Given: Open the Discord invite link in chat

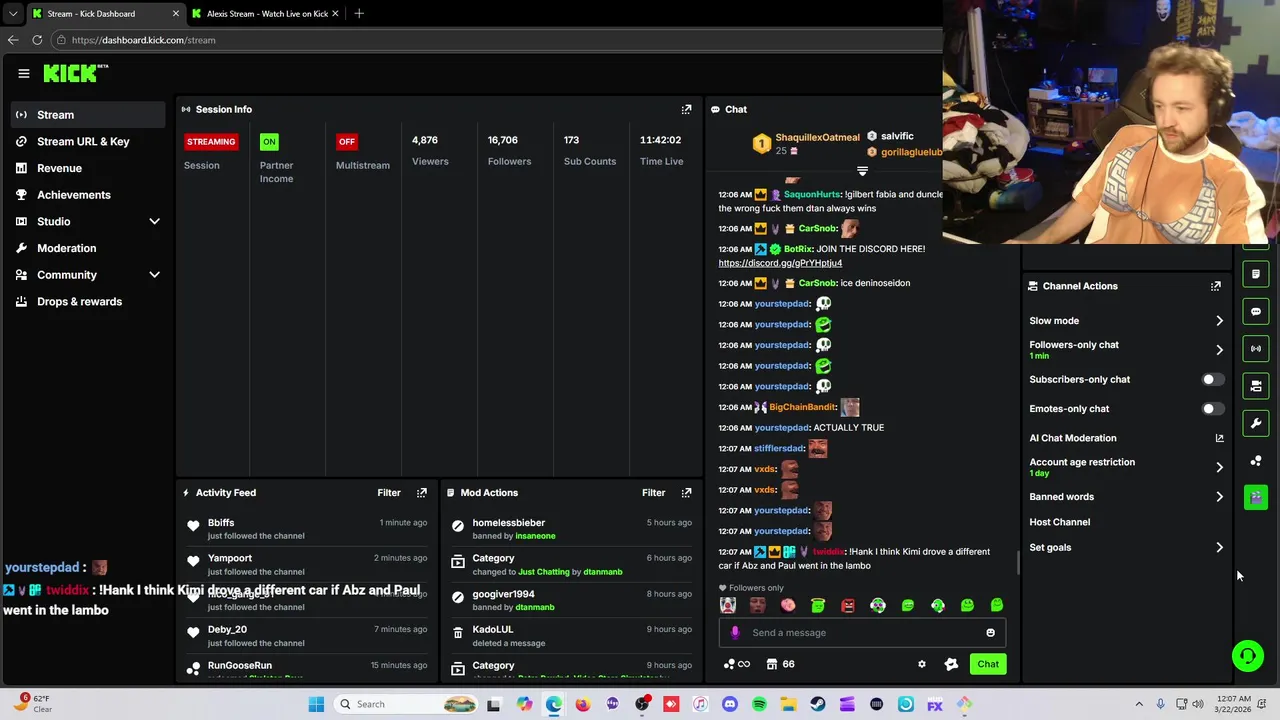Looking at the screenshot, I should [x=780, y=263].
